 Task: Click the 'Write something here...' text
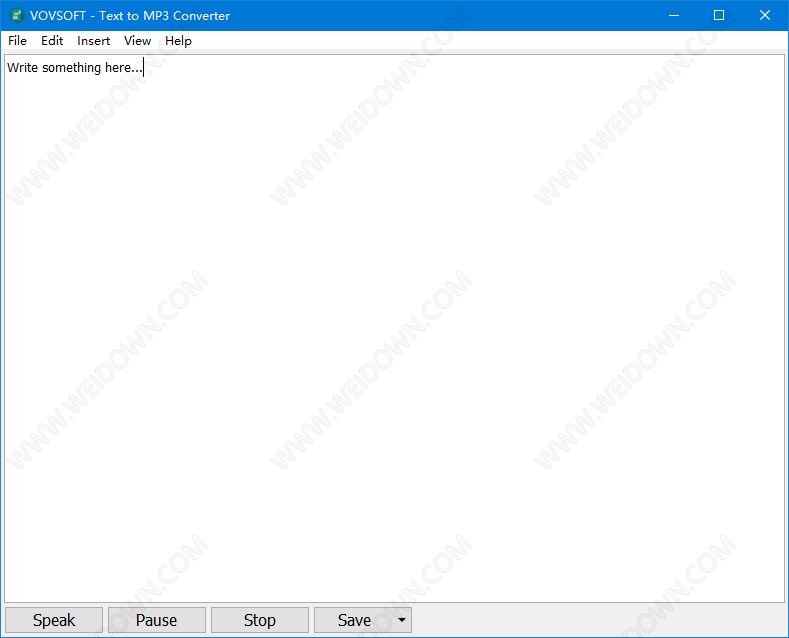pos(75,67)
